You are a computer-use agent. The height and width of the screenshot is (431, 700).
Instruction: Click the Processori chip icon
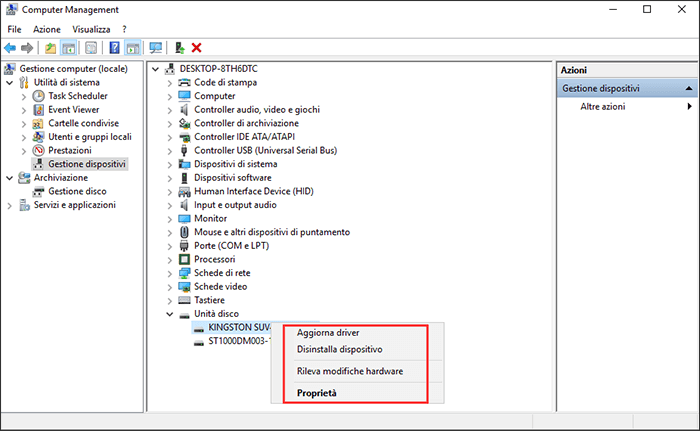(184, 259)
